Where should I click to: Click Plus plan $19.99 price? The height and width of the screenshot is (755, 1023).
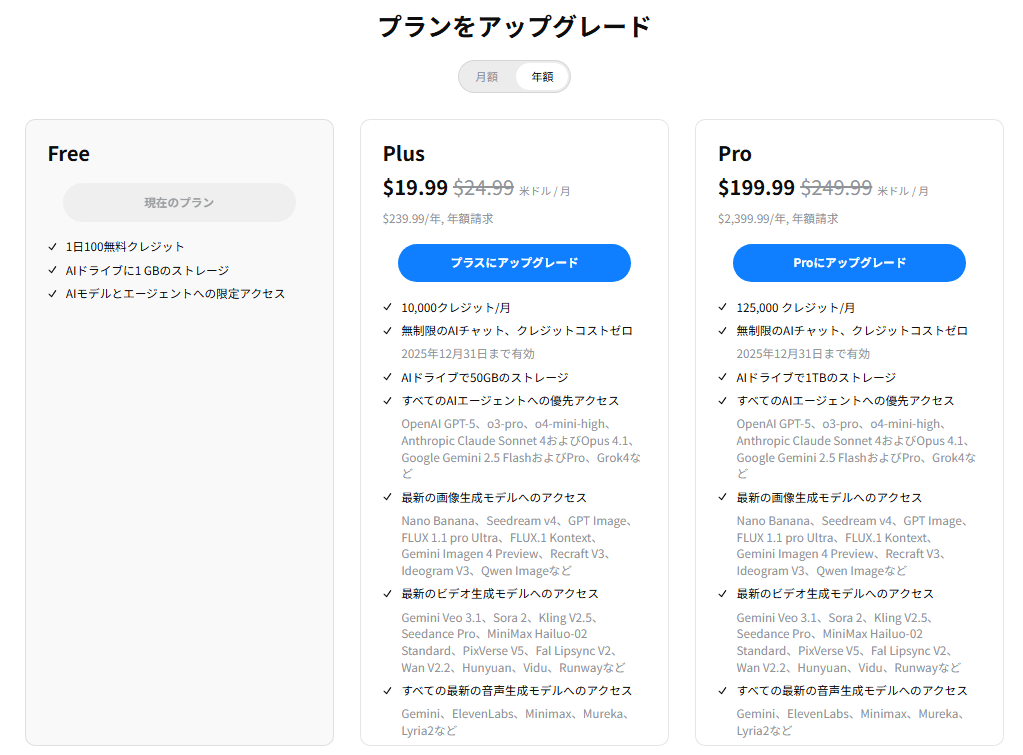(x=415, y=188)
